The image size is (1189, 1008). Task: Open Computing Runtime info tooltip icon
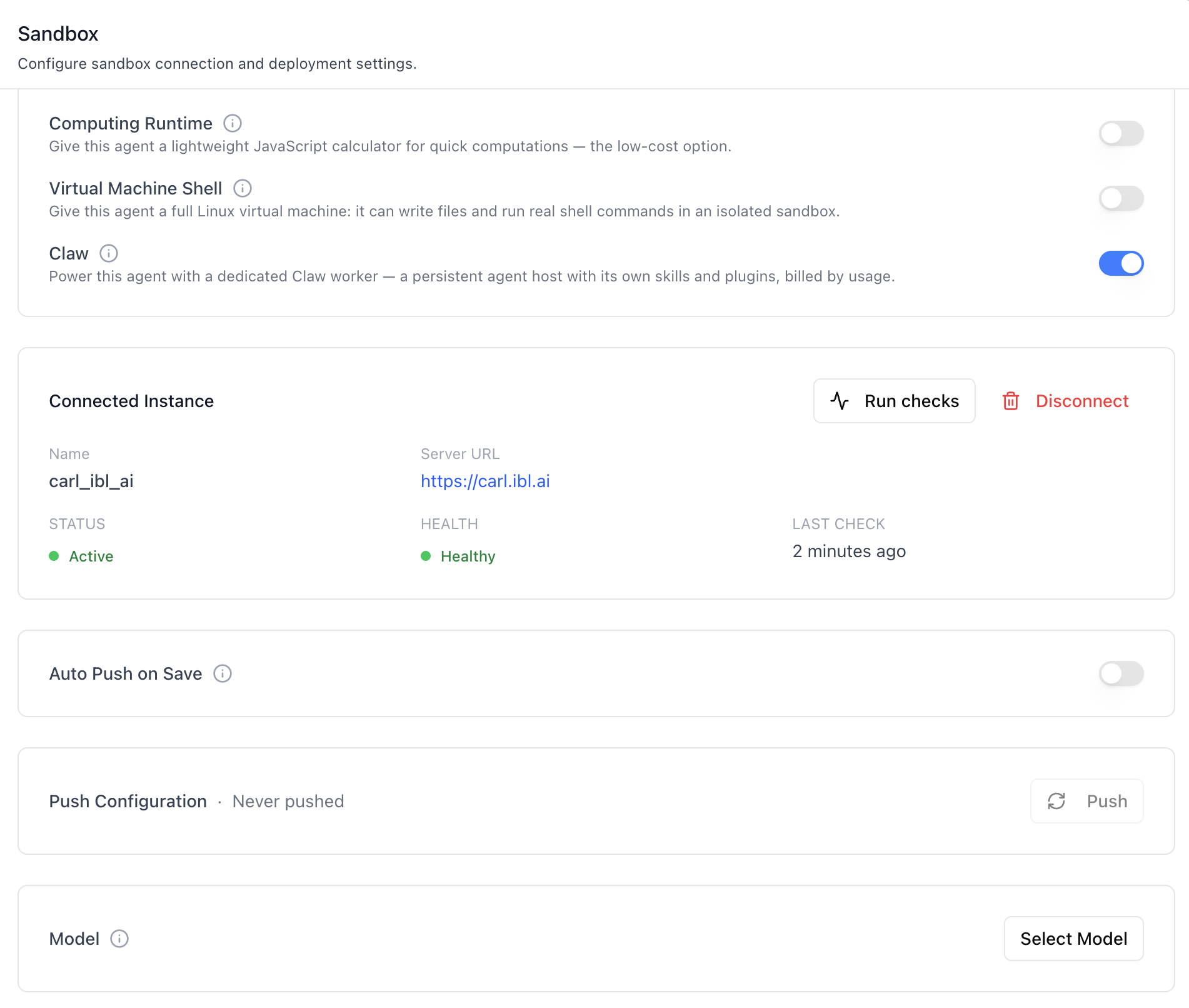tap(233, 123)
